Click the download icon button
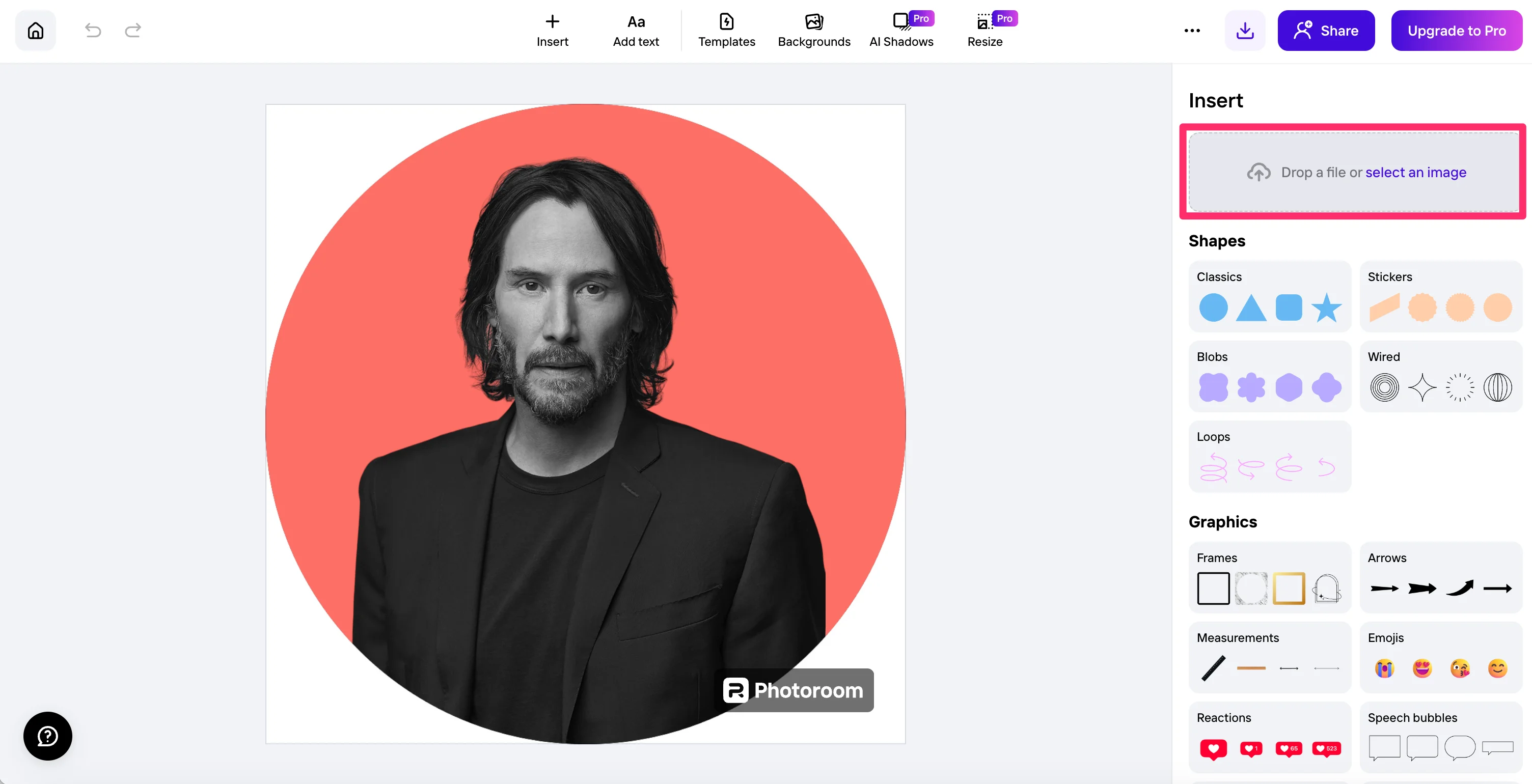Viewport: 1532px width, 784px height. pos(1245,31)
